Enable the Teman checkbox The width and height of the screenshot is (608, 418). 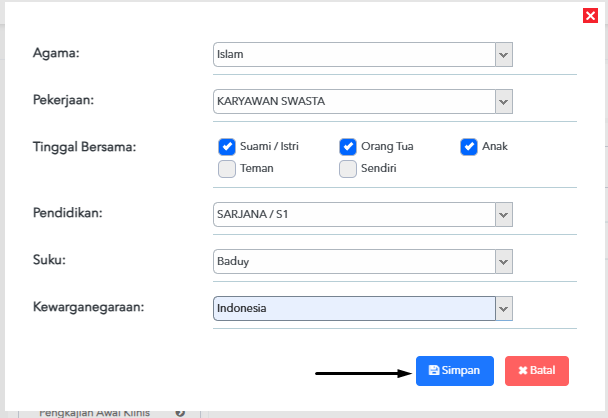tap(227, 169)
